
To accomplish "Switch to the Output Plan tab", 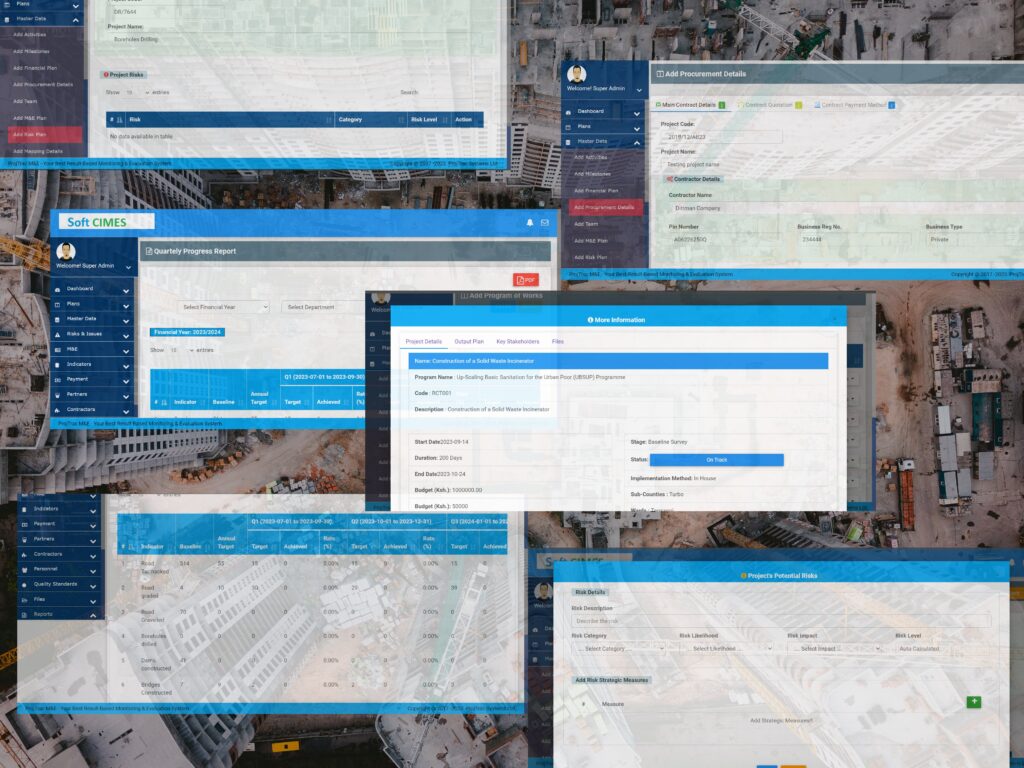I will (x=469, y=341).
